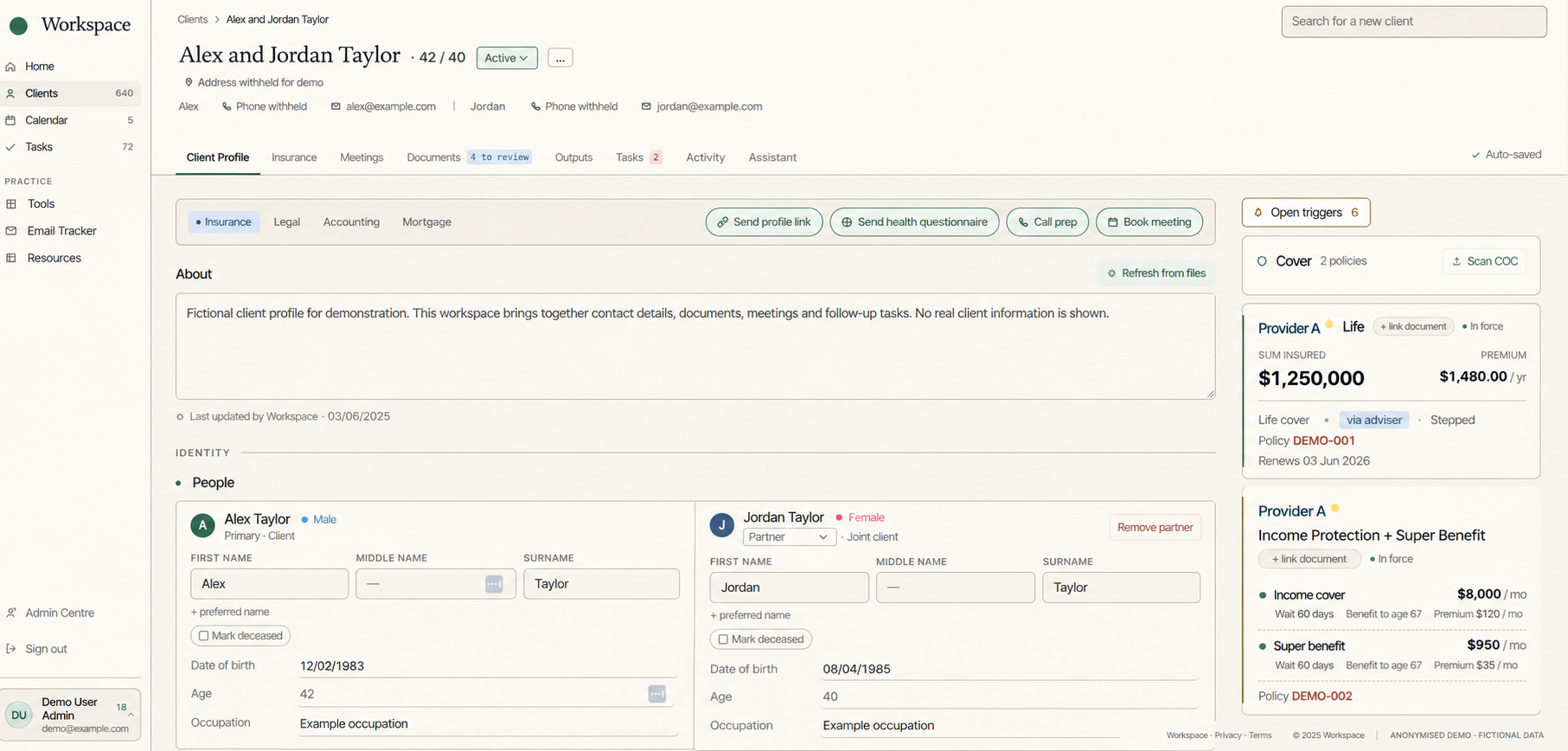Screen dimensions: 1568x751
Task: Switch to the Insurance tab
Action: click(x=294, y=157)
